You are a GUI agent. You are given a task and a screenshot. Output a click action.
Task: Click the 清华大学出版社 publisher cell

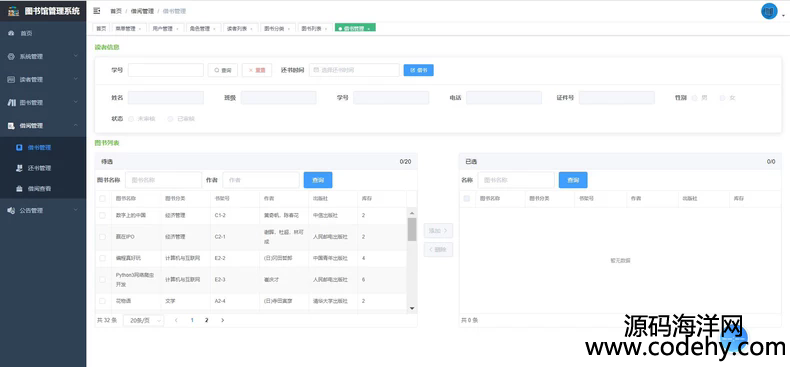[331, 301]
